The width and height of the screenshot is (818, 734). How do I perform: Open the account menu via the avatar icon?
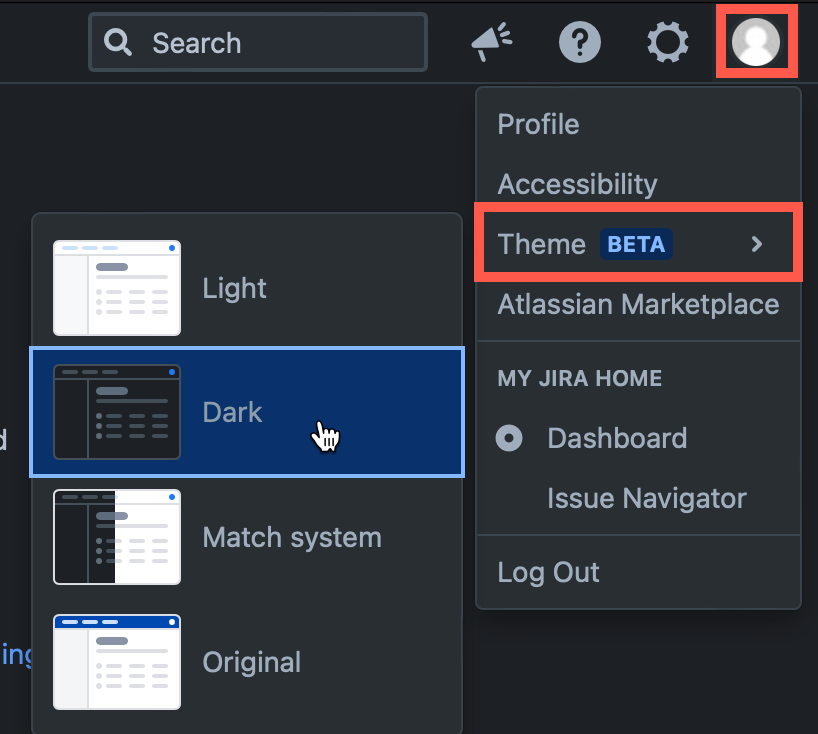(756, 42)
